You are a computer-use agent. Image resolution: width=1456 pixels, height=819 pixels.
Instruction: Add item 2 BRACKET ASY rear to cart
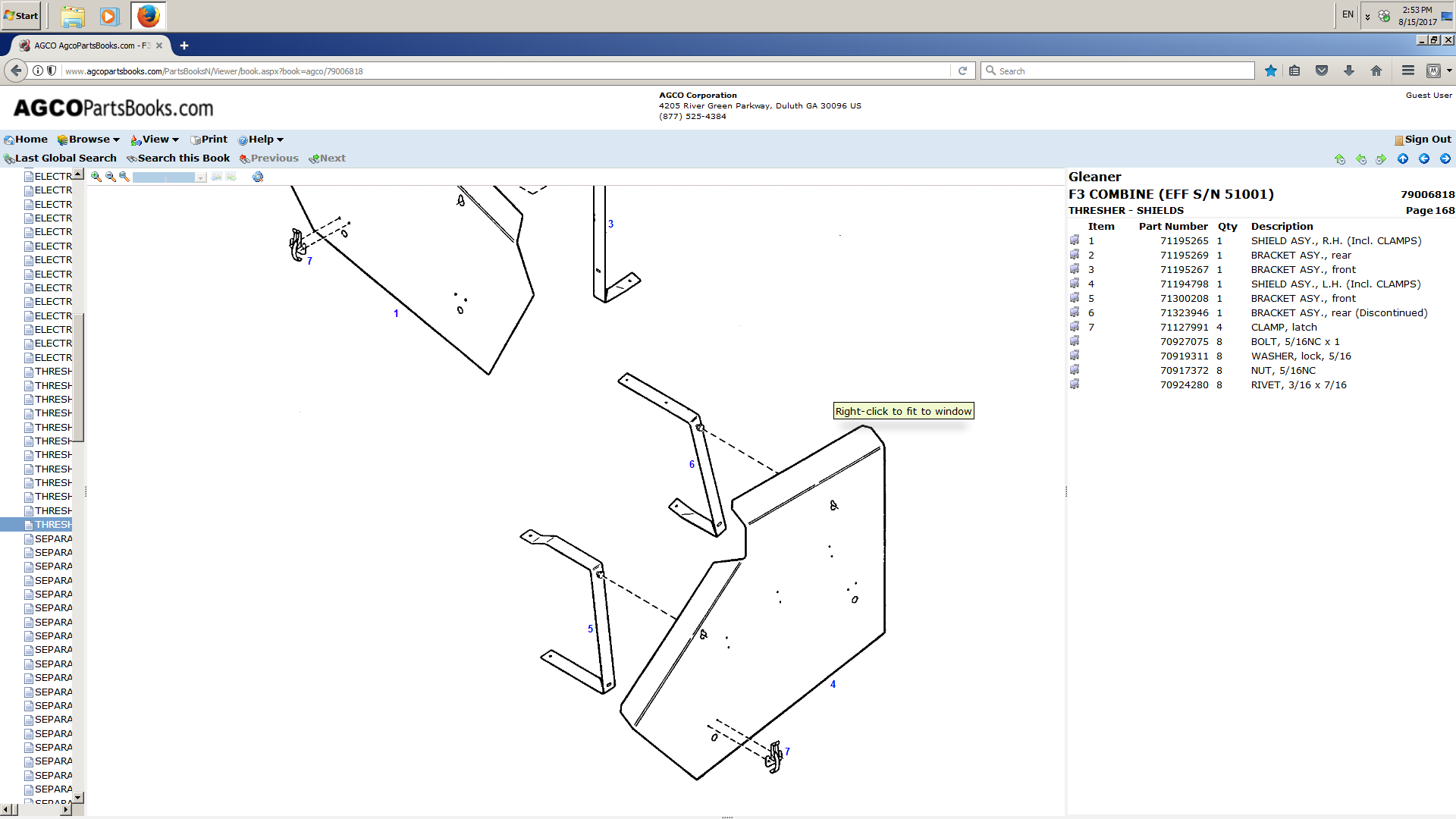tap(1075, 255)
